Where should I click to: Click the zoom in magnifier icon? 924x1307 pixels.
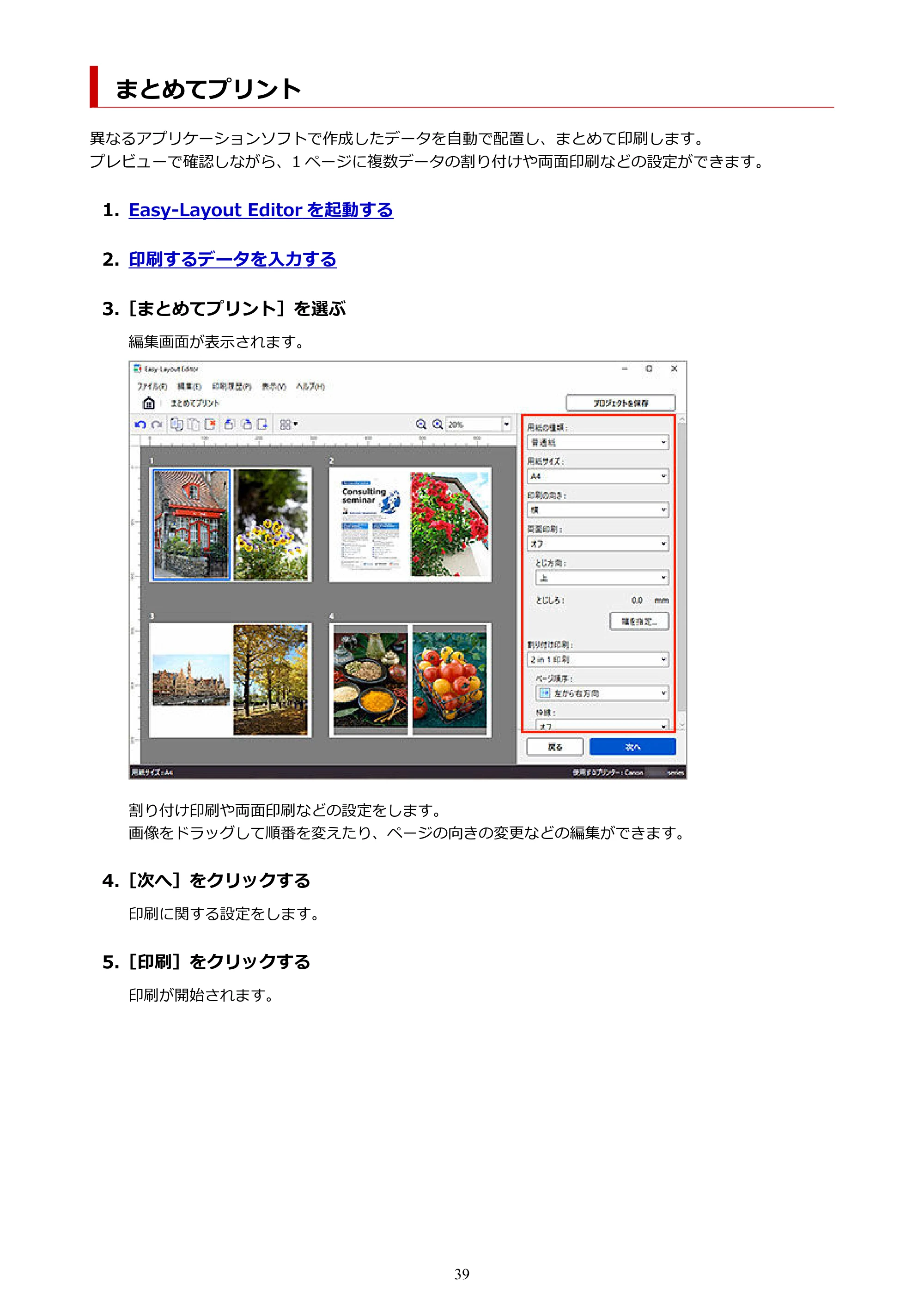(437, 424)
